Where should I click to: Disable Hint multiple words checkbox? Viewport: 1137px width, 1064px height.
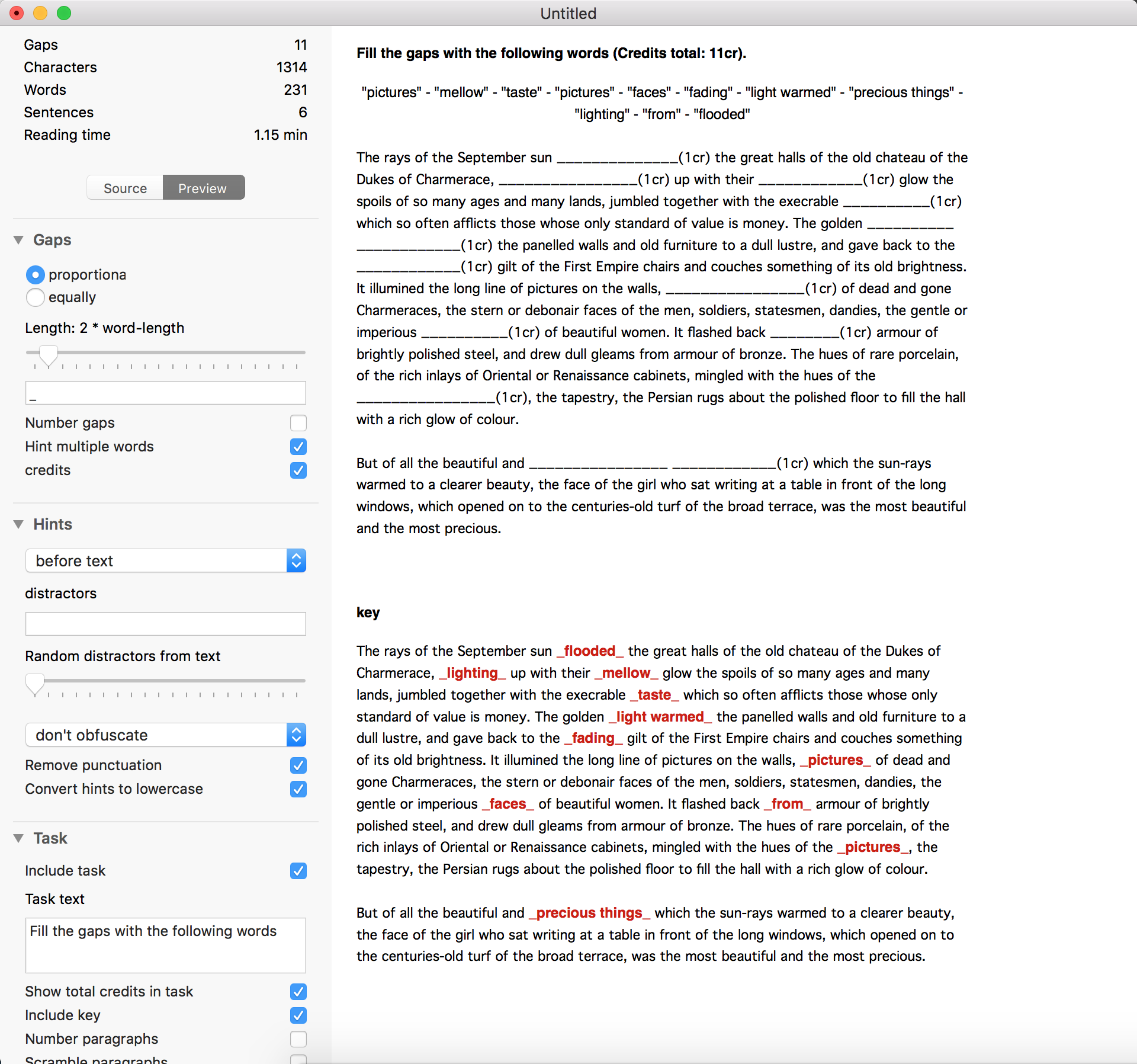[298, 447]
